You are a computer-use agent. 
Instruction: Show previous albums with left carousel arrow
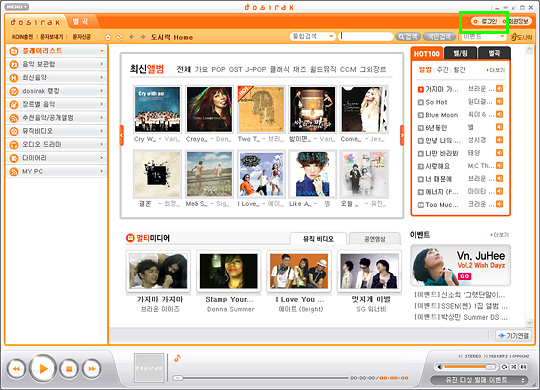point(122,135)
